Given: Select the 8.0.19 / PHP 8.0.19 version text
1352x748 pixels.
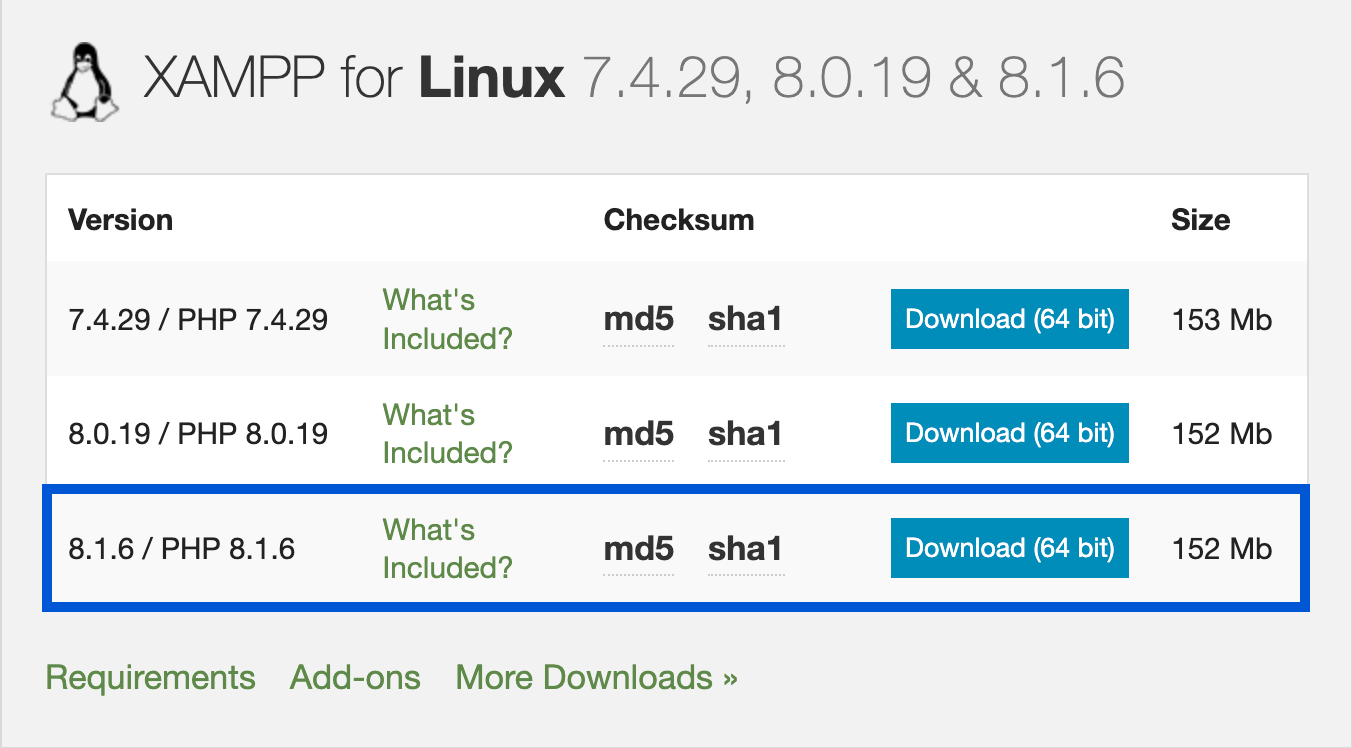Looking at the screenshot, I should pyautogui.click(x=198, y=434).
